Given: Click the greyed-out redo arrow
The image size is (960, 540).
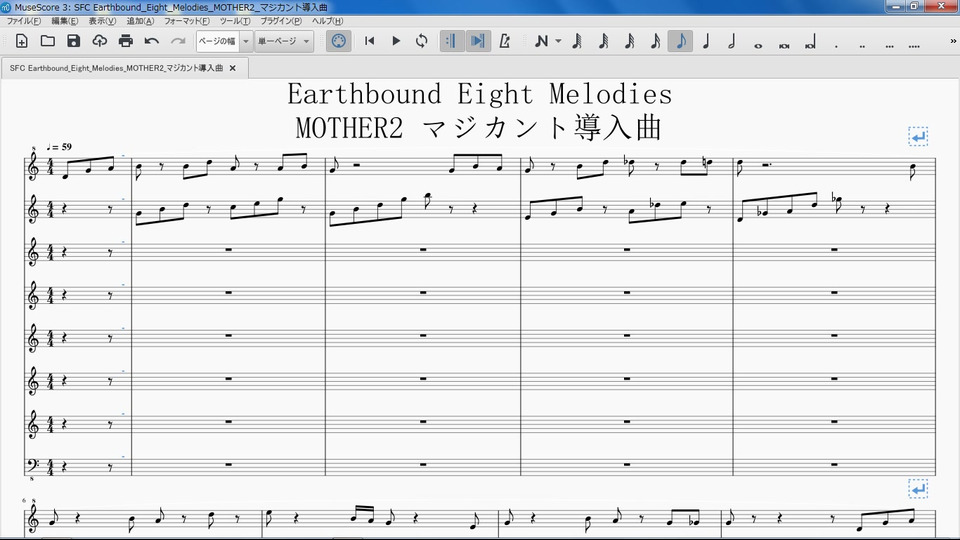Looking at the screenshot, I should 178,41.
